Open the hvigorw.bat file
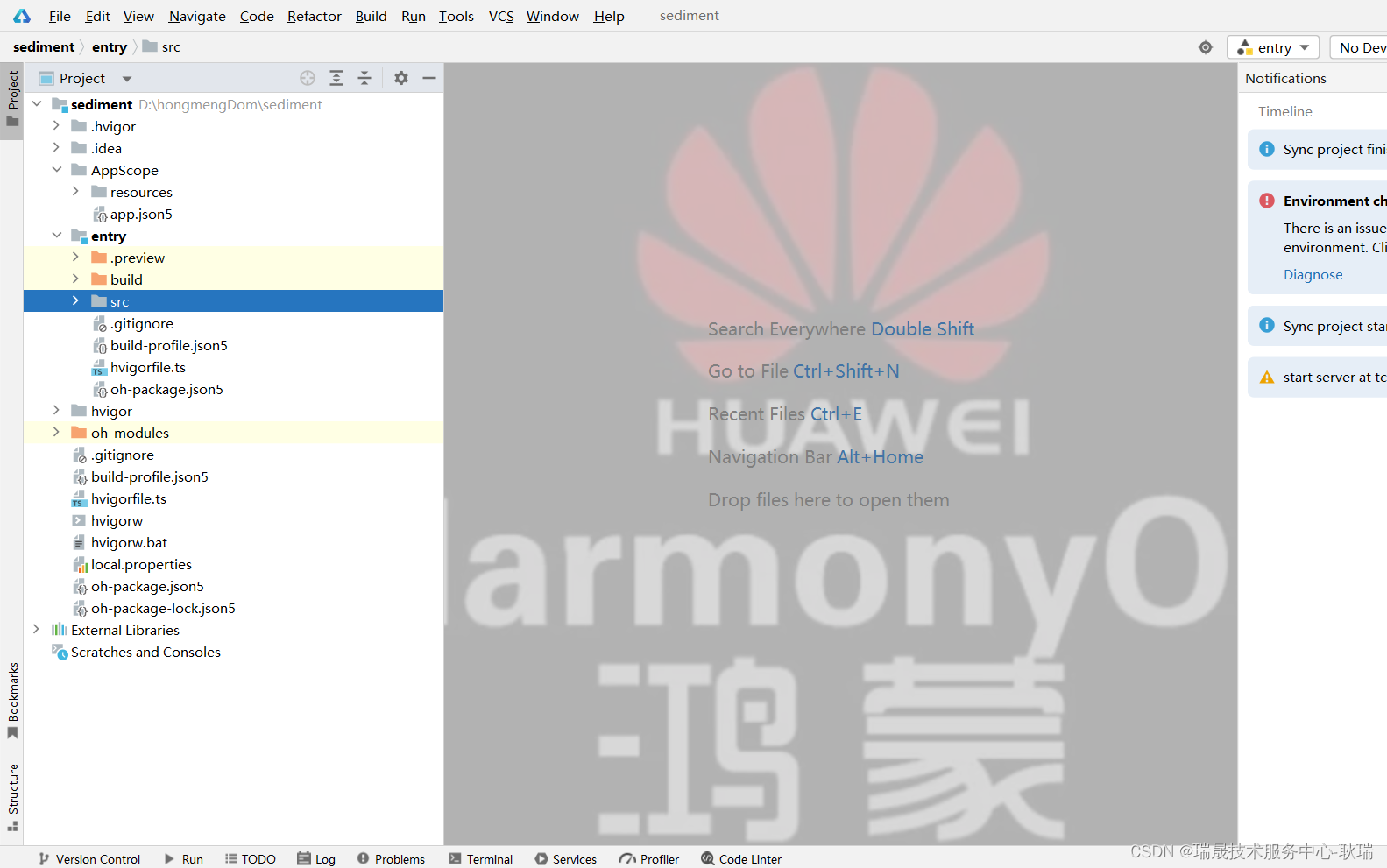1387x868 pixels. tap(119, 542)
